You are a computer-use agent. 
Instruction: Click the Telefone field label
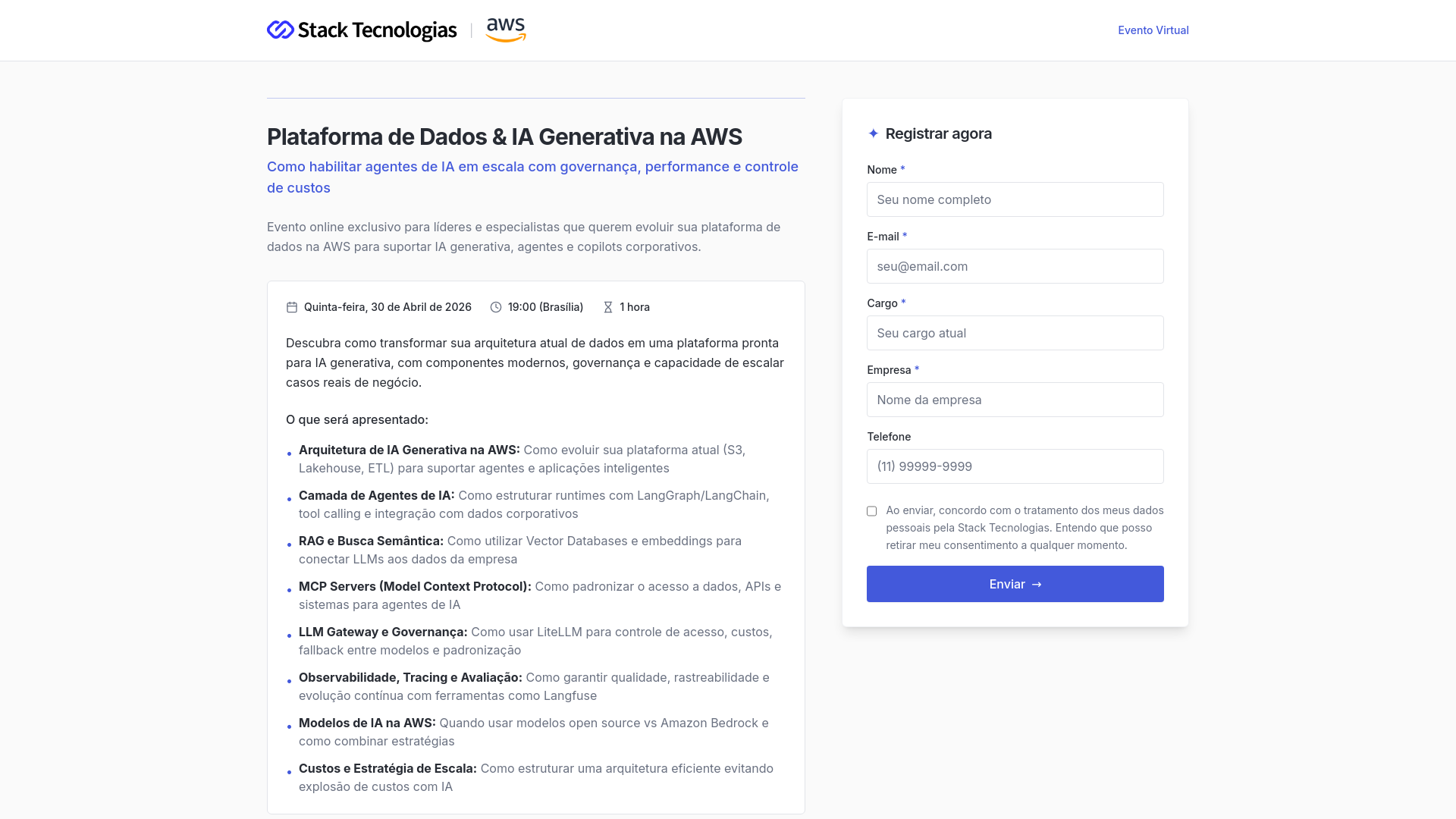tap(889, 437)
